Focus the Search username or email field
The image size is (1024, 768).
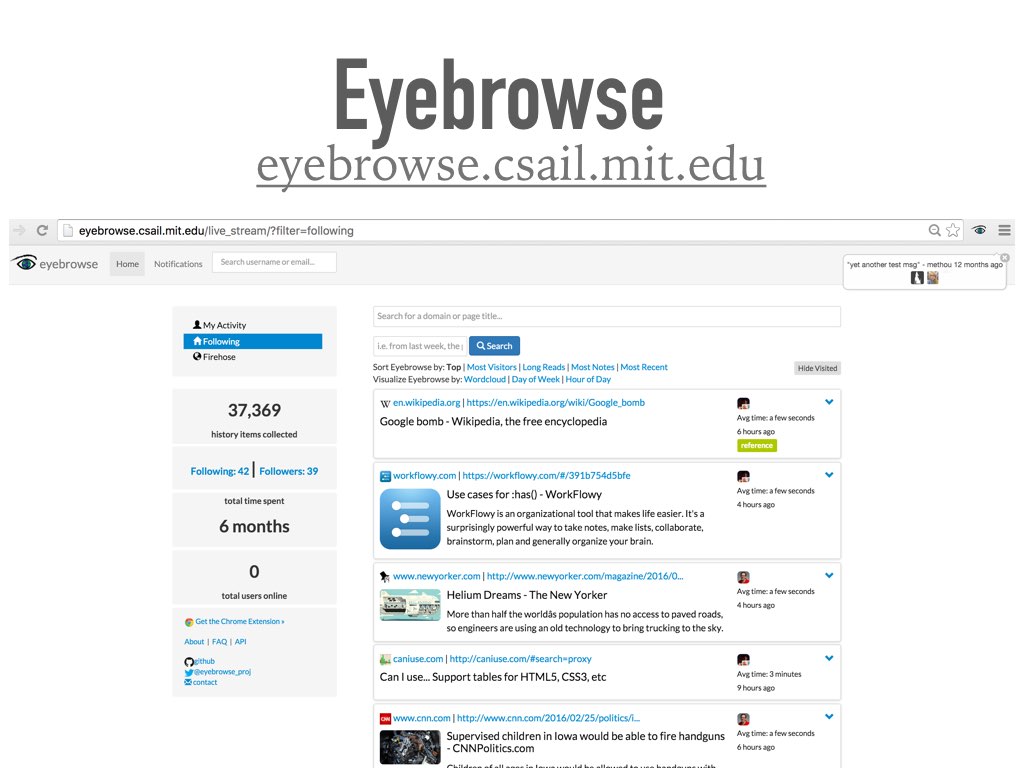(x=274, y=263)
